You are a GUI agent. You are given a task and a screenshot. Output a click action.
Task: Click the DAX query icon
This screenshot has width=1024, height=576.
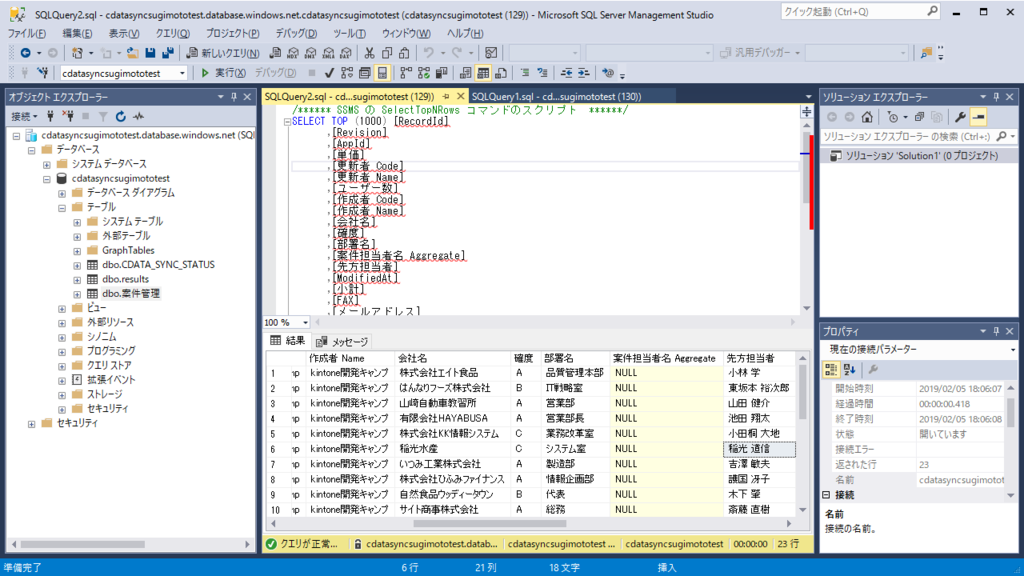(346, 53)
